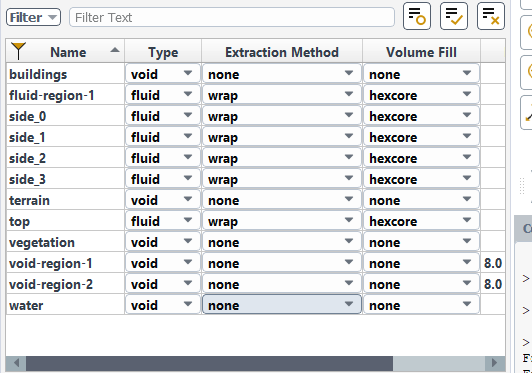Open Extraction Method dropdown for side_0

(282, 116)
